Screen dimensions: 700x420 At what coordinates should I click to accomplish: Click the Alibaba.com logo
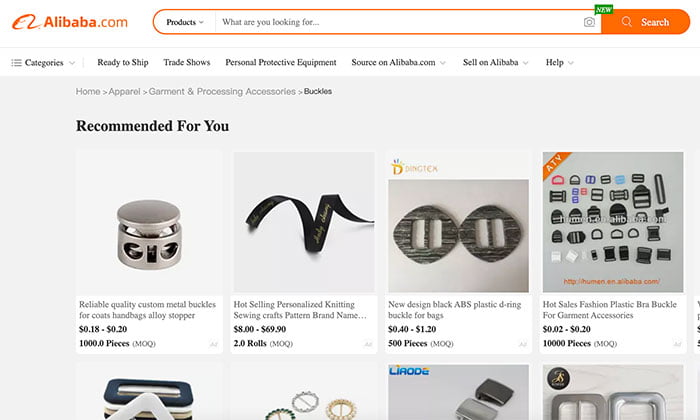pos(70,22)
